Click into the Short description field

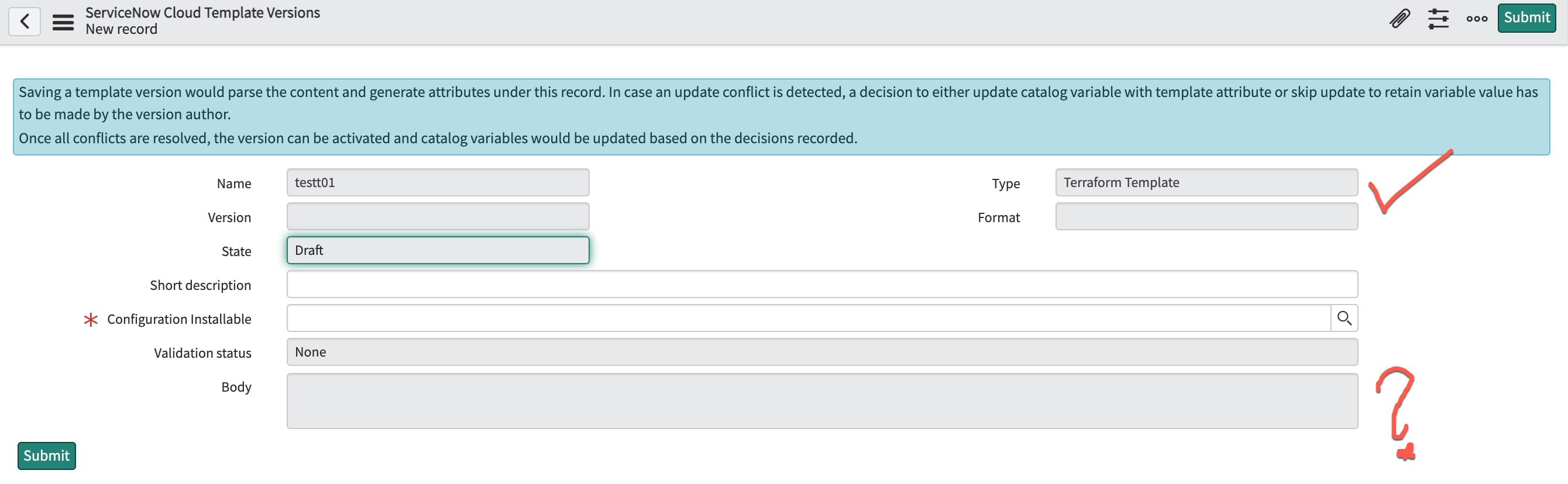click(822, 284)
